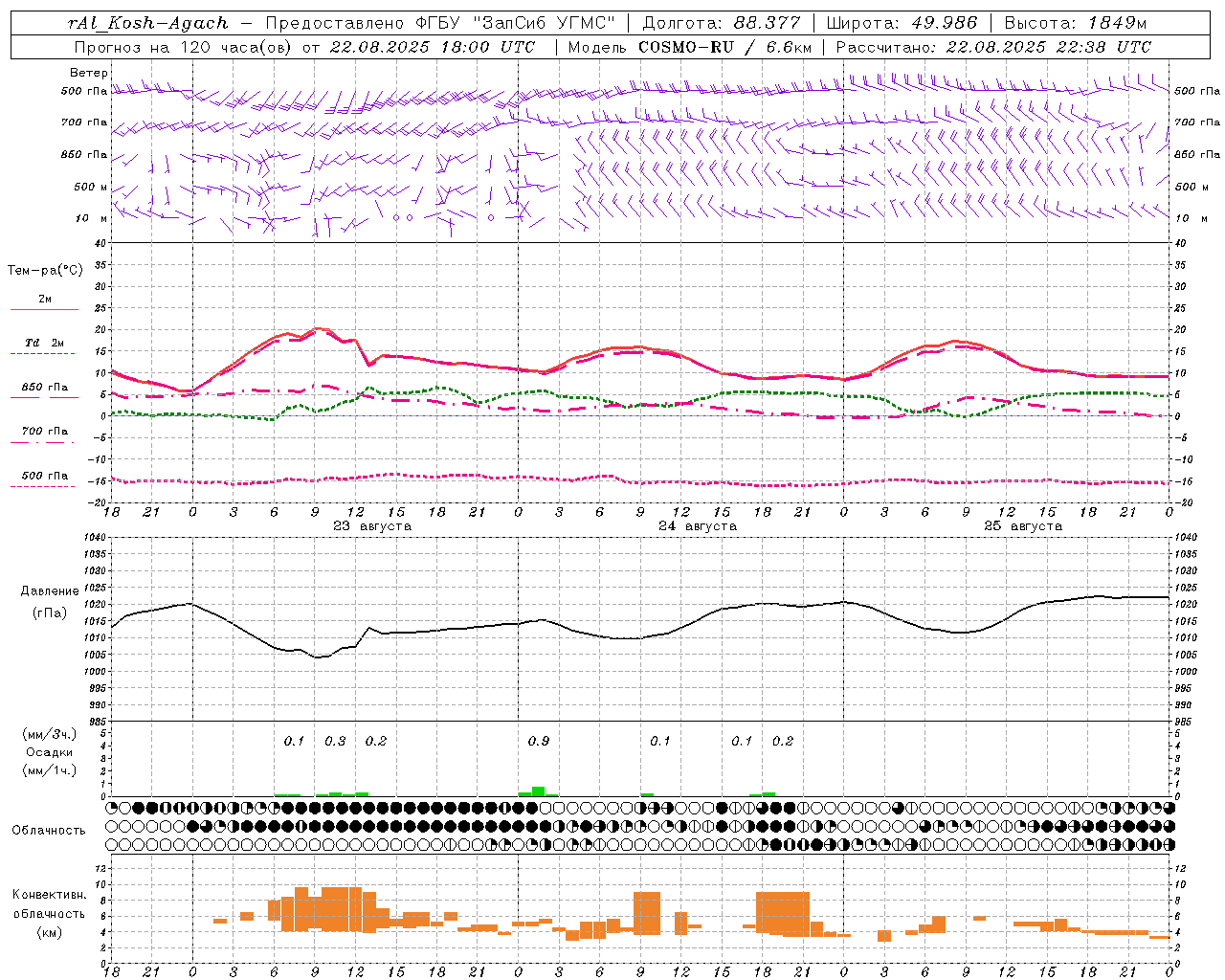Click the dashed line sample under Td 2м
This screenshot has width=1225, height=980.
(x=44, y=354)
